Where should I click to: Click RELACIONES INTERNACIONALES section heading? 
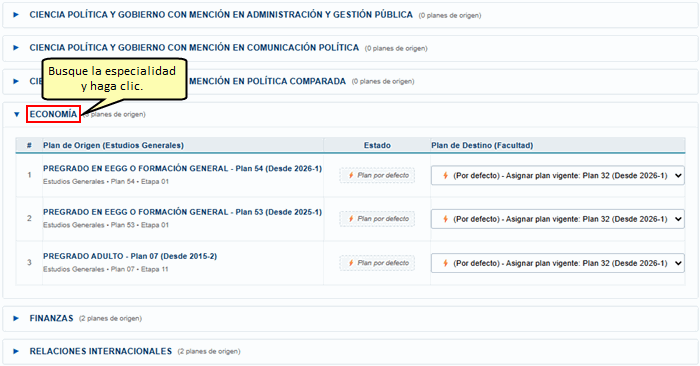pyautogui.click(x=100, y=351)
